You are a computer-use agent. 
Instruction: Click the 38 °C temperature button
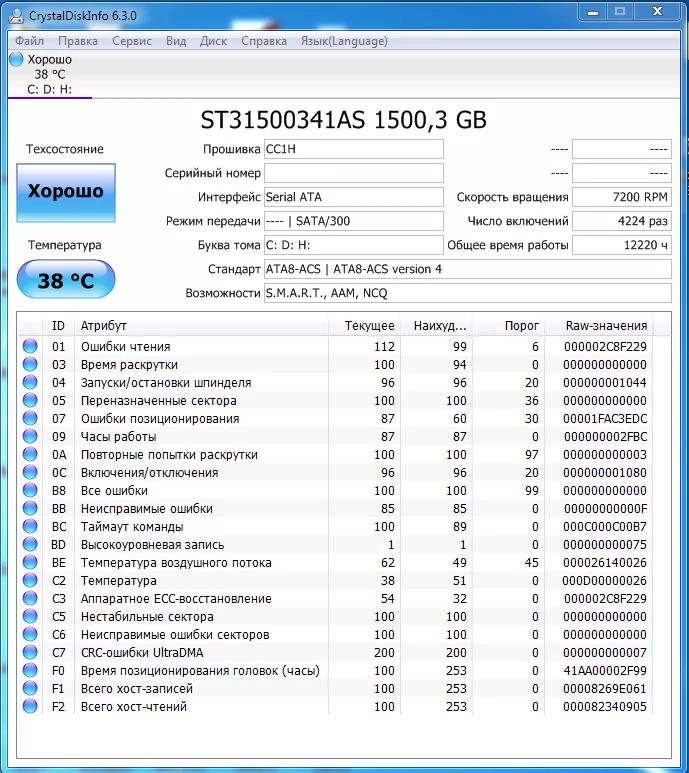66,280
